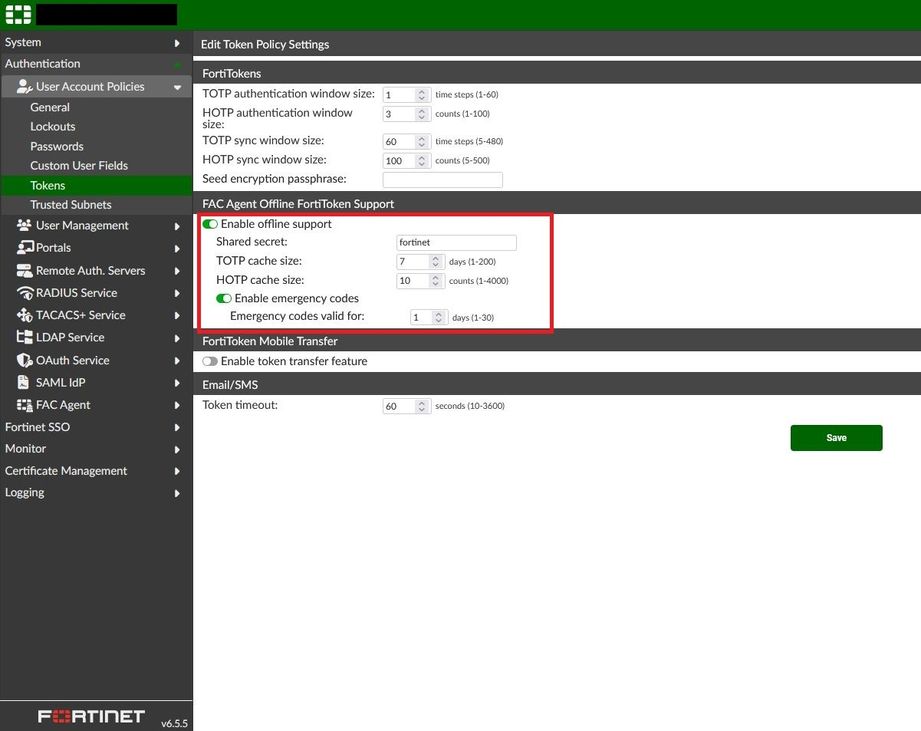Focus the Shared secret field
This screenshot has height=731, width=921.
(x=456, y=242)
